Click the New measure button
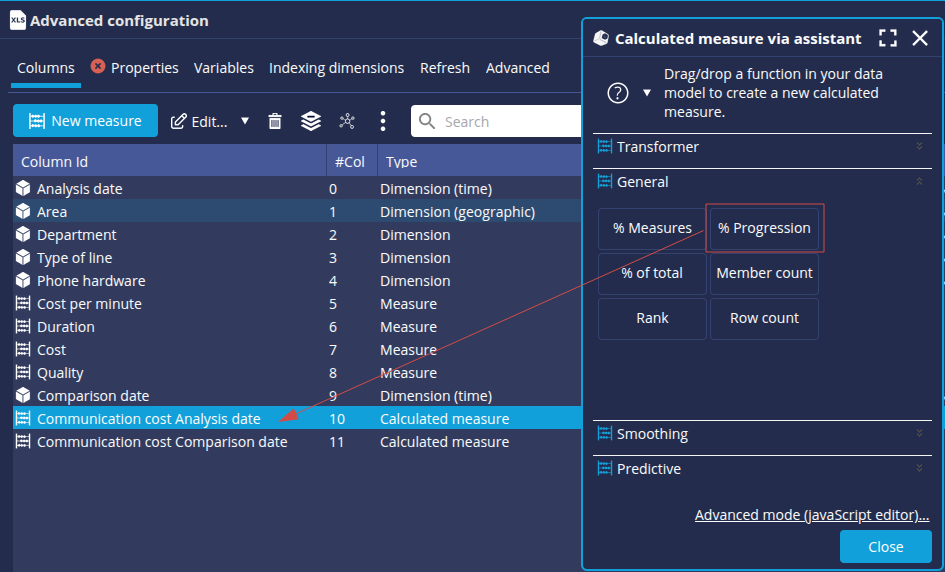The width and height of the screenshot is (945, 572). [85, 121]
